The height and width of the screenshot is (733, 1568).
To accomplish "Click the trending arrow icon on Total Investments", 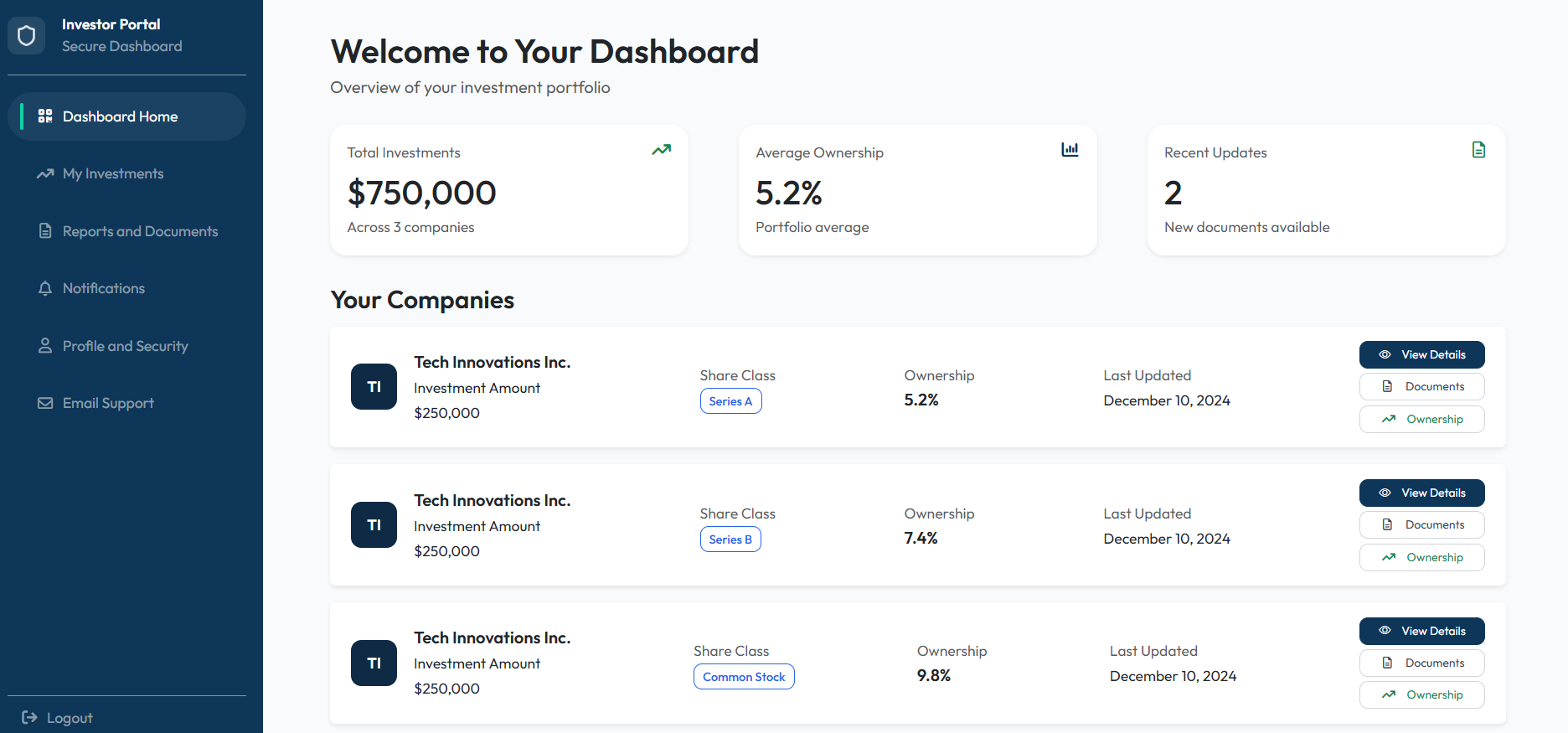I will click(662, 150).
